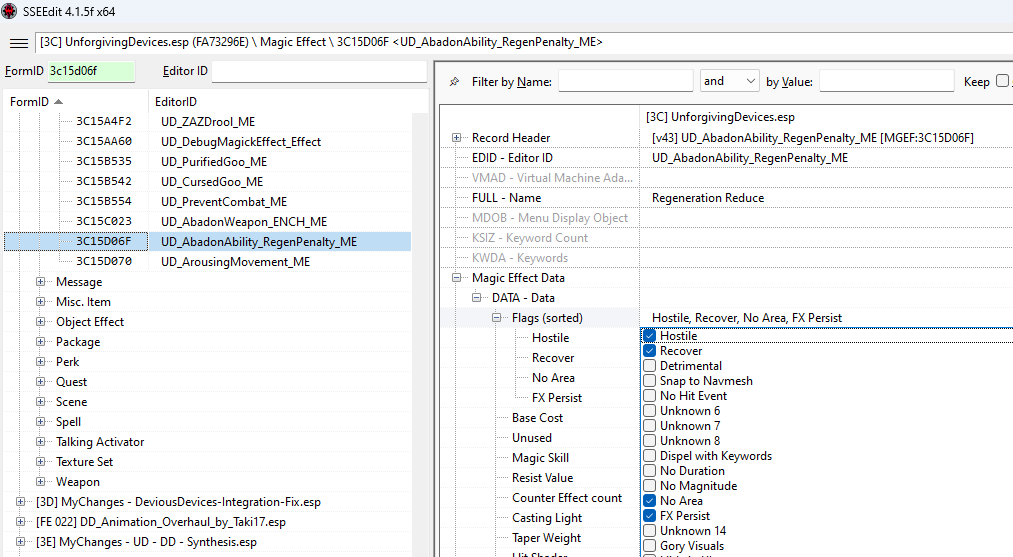Click the Editor ID search field
This screenshot has width=1013, height=557.
click(x=319, y=71)
